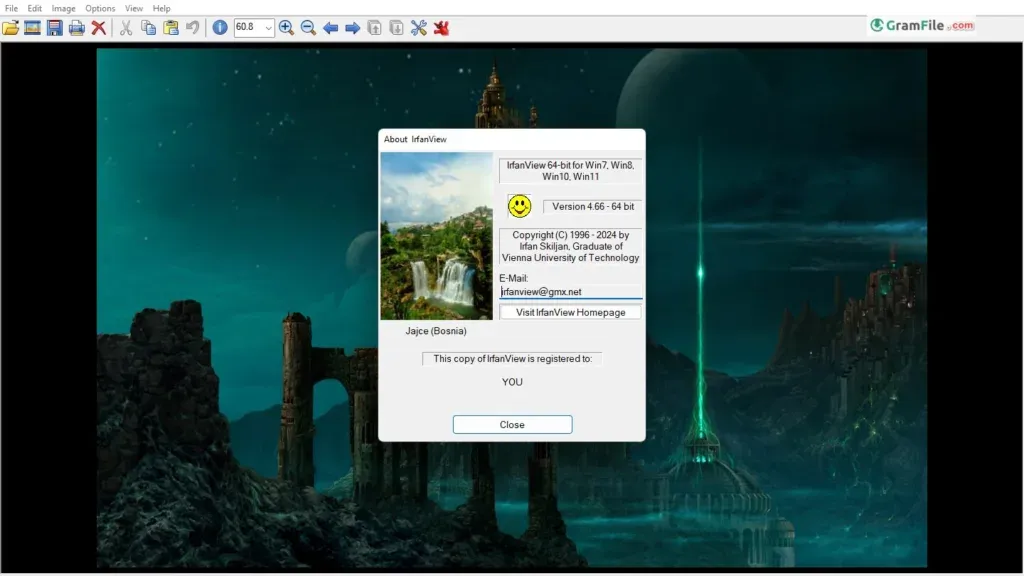Open the Edit menu
Screen dimensions: 1024x576
click(35, 8)
